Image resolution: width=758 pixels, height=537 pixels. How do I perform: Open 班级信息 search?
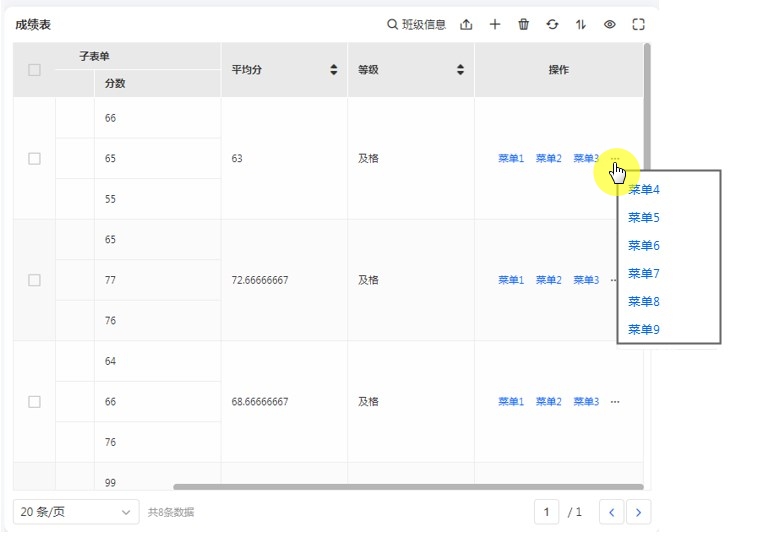point(416,25)
